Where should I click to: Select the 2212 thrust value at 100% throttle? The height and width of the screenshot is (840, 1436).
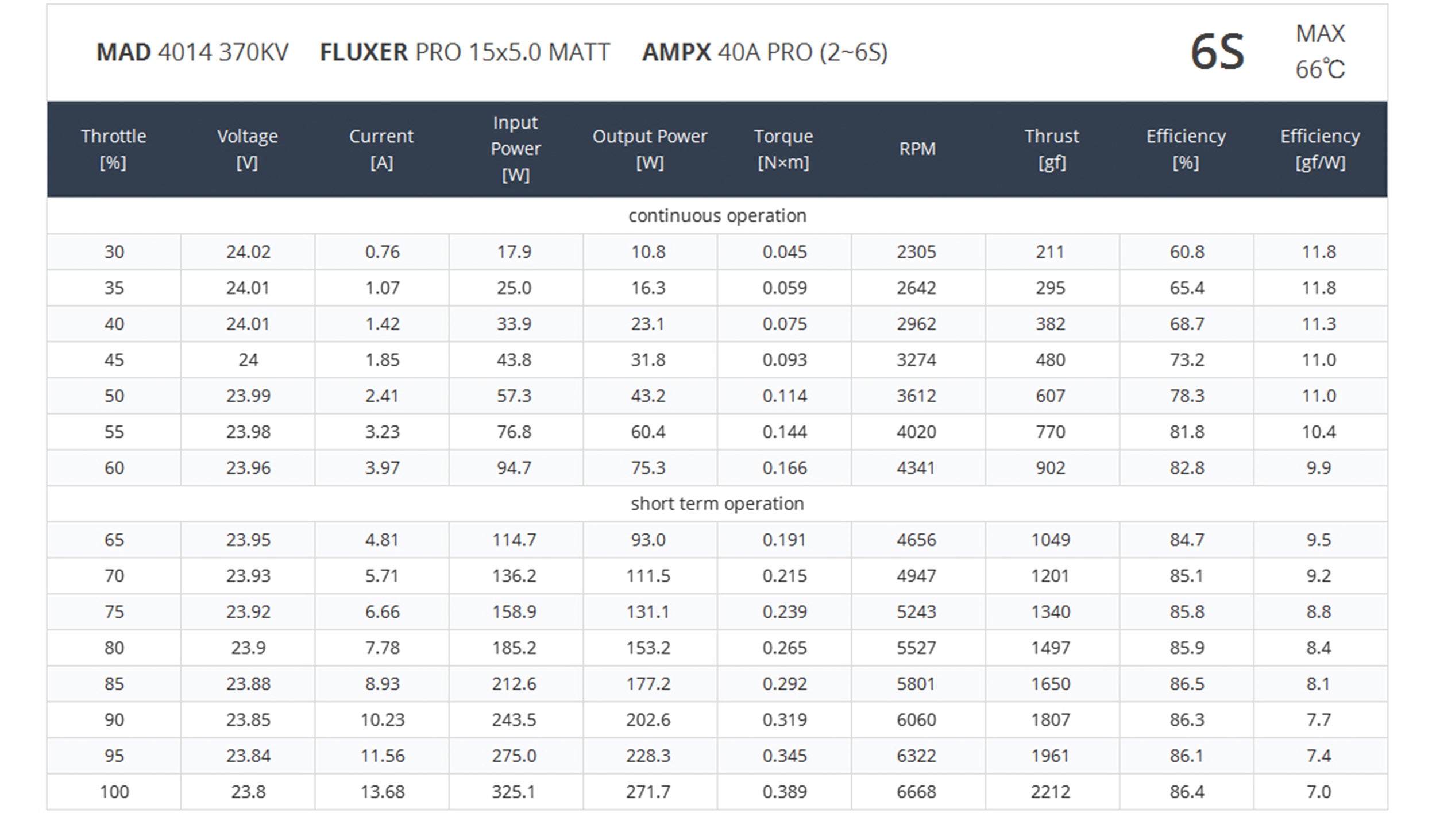tap(1051, 792)
